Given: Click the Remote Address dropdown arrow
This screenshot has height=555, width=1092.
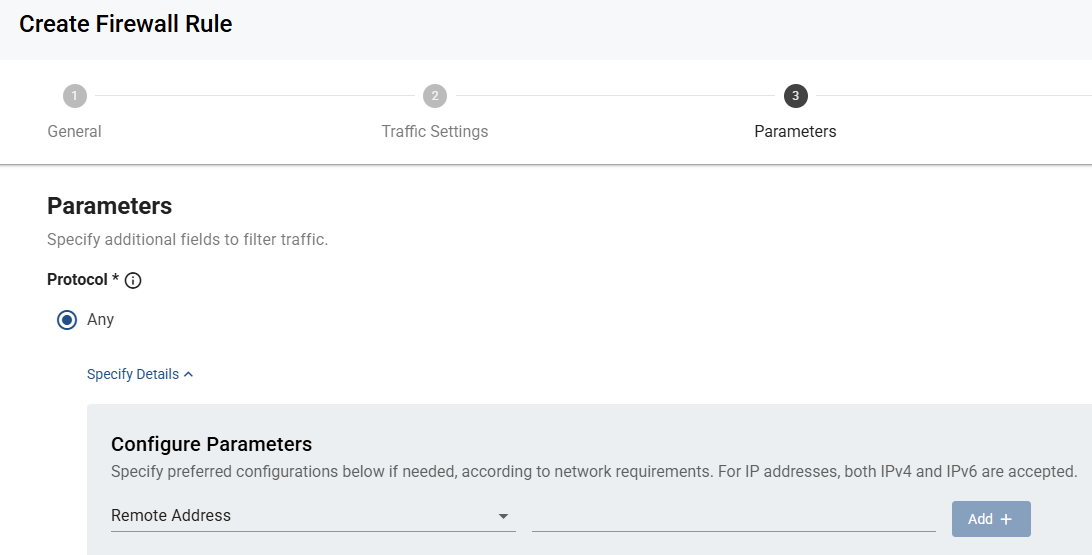Looking at the screenshot, I should tap(503, 517).
